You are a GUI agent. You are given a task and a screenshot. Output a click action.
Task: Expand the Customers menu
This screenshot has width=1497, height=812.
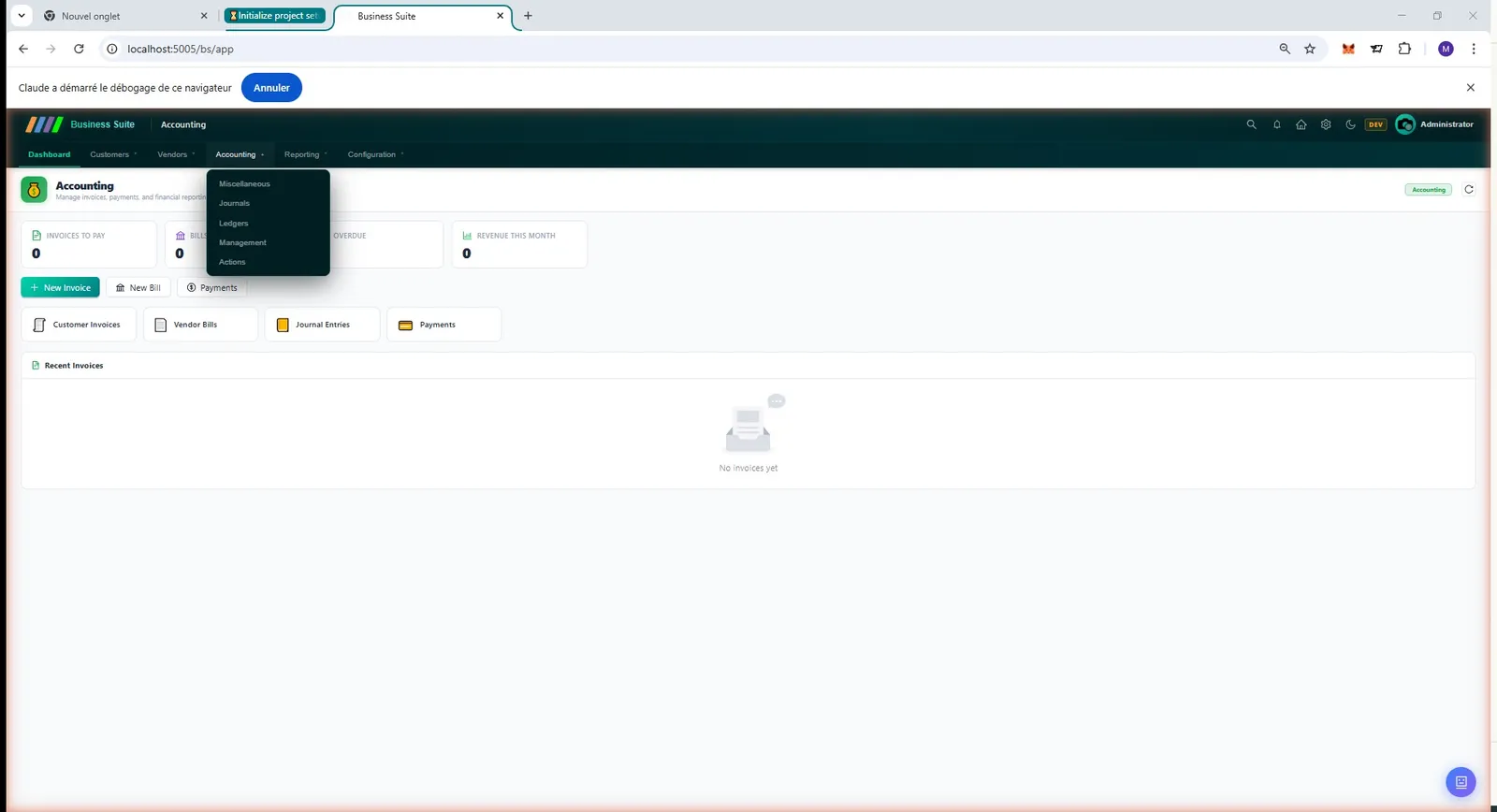(113, 154)
